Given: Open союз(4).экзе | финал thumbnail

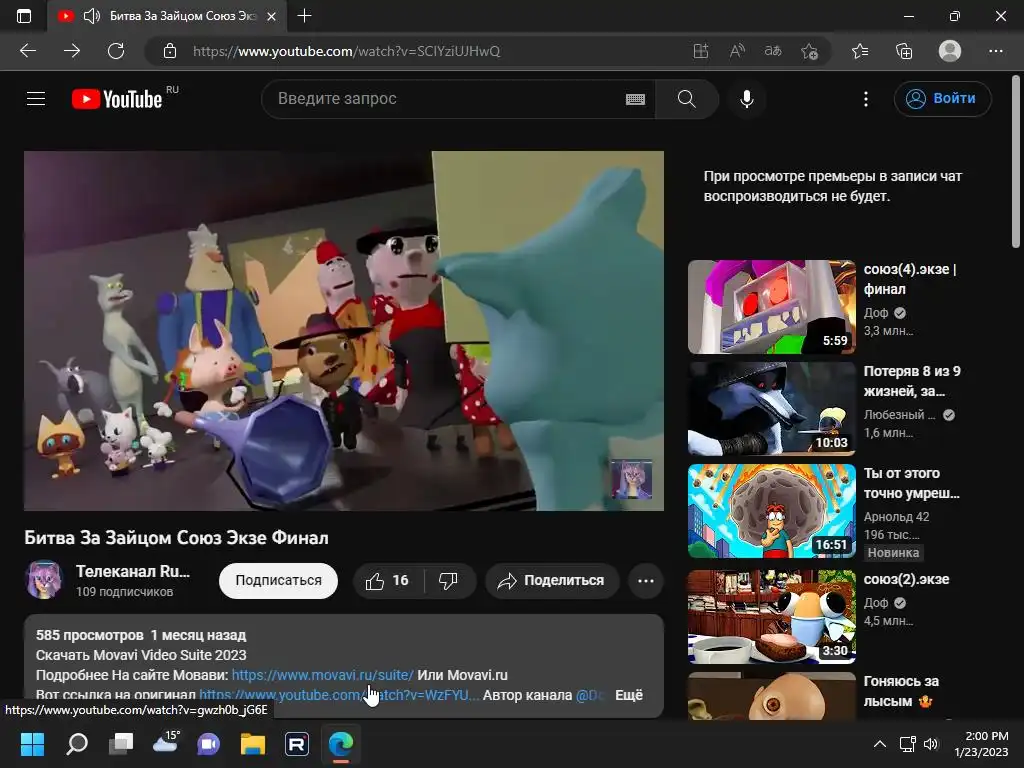Looking at the screenshot, I should point(771,307).
